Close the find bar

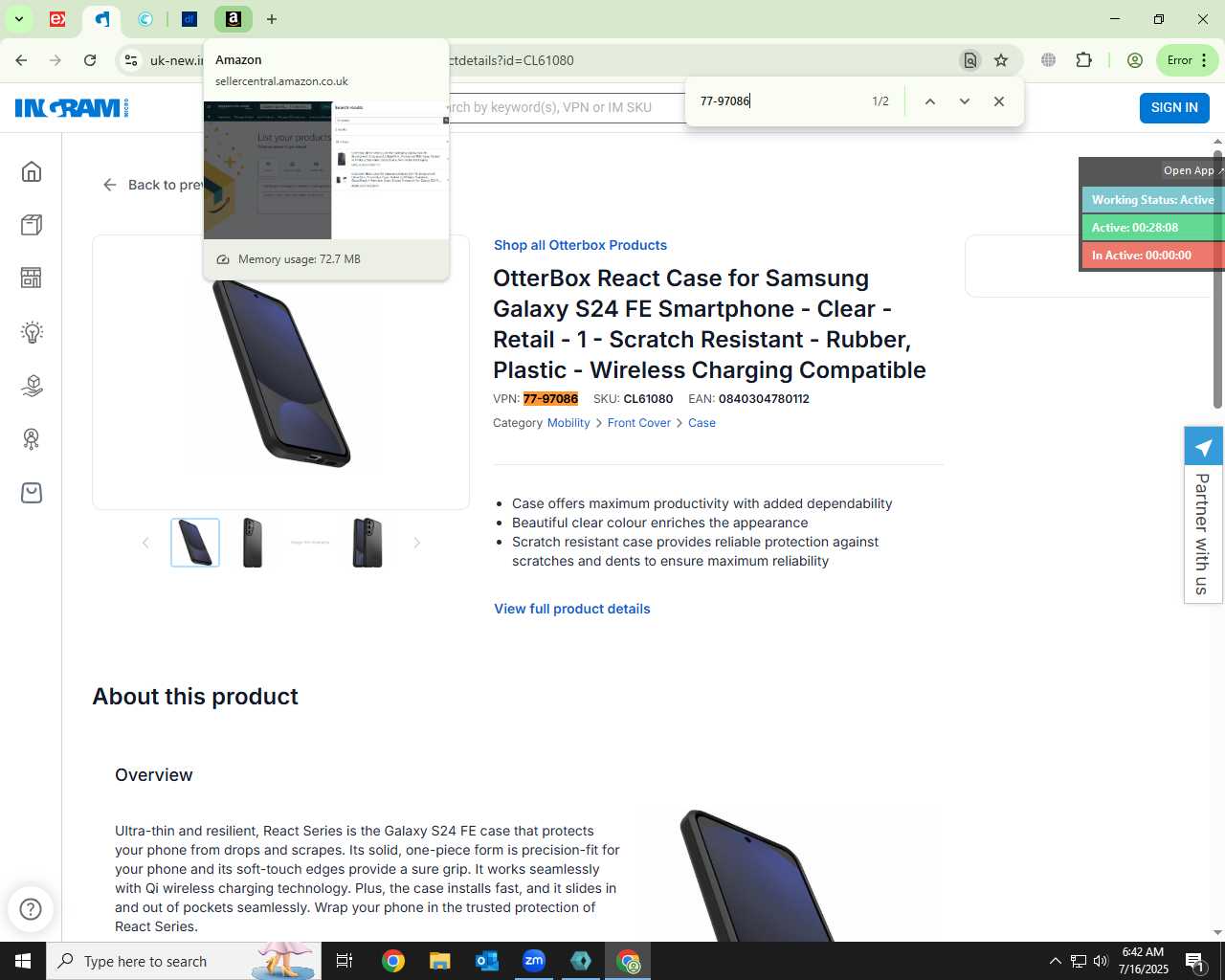pos(998,101)
